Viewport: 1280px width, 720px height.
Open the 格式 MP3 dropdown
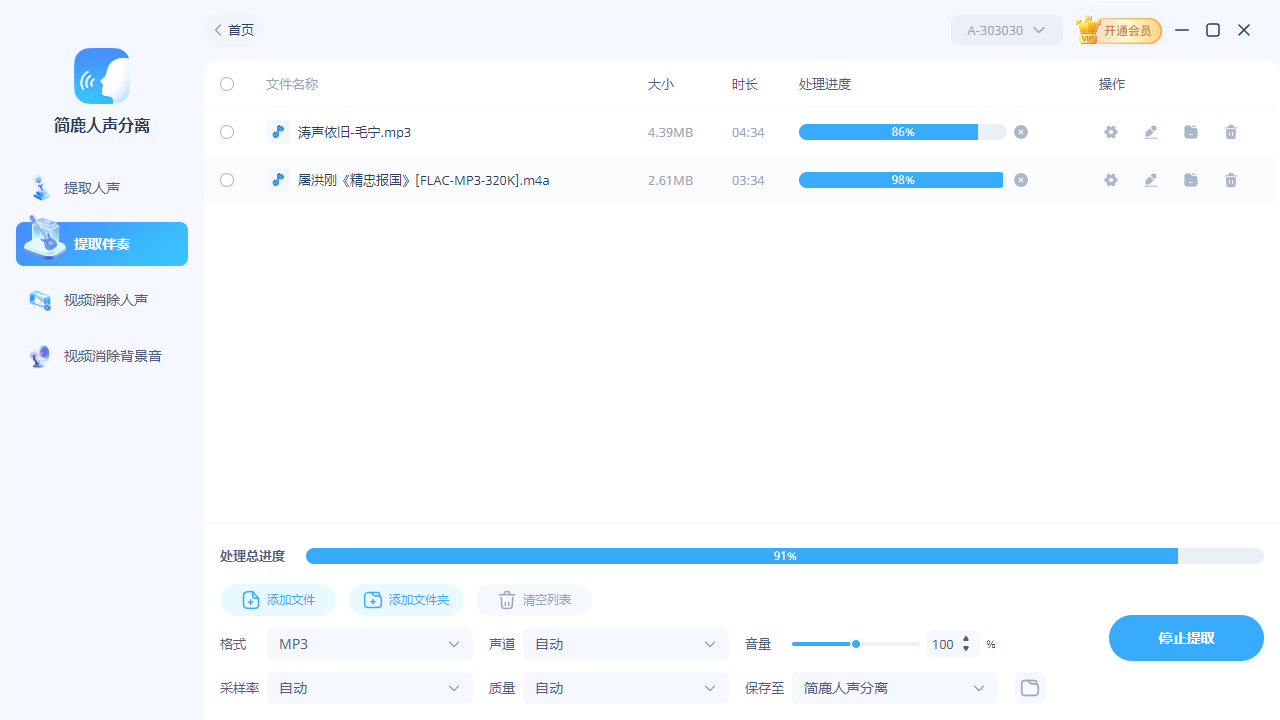click(369, 644)
